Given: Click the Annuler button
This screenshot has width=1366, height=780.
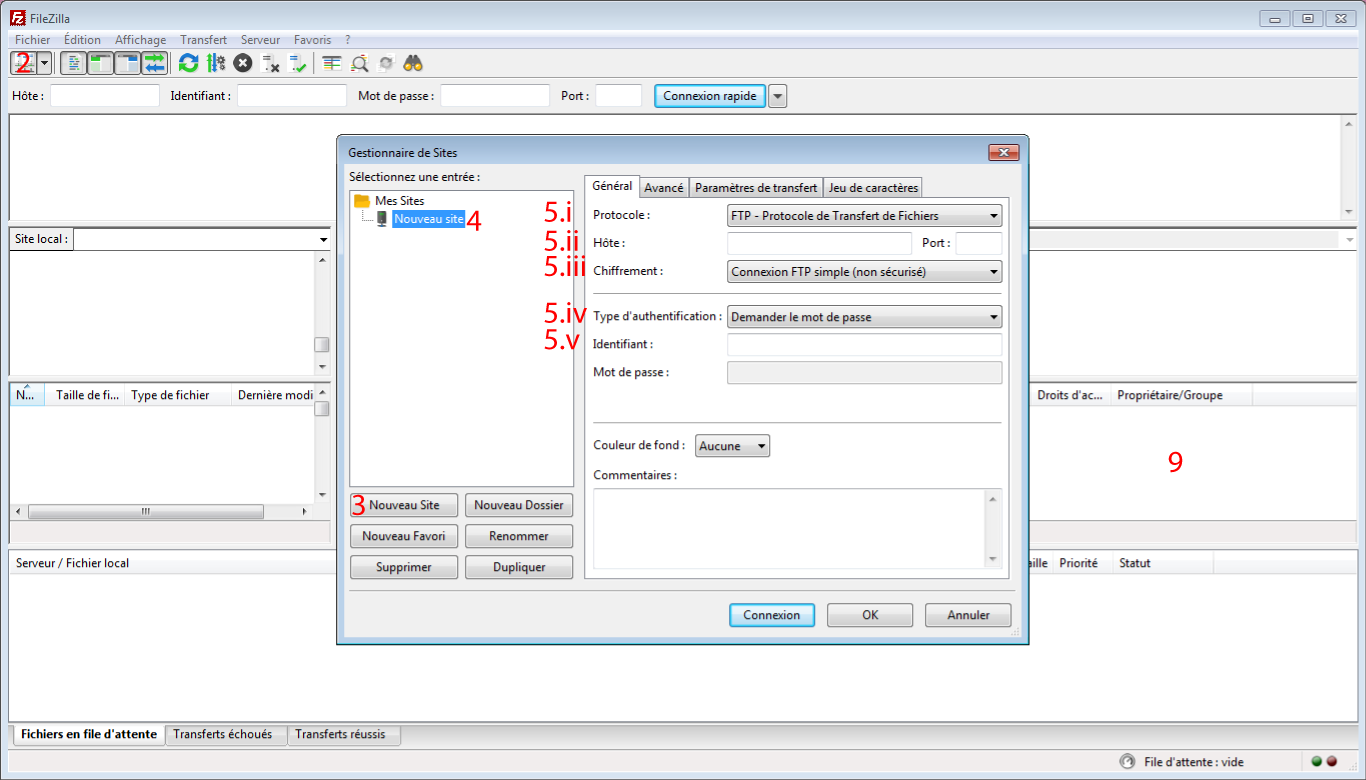Looking at the screenshot, I should (x=968, y=615).
